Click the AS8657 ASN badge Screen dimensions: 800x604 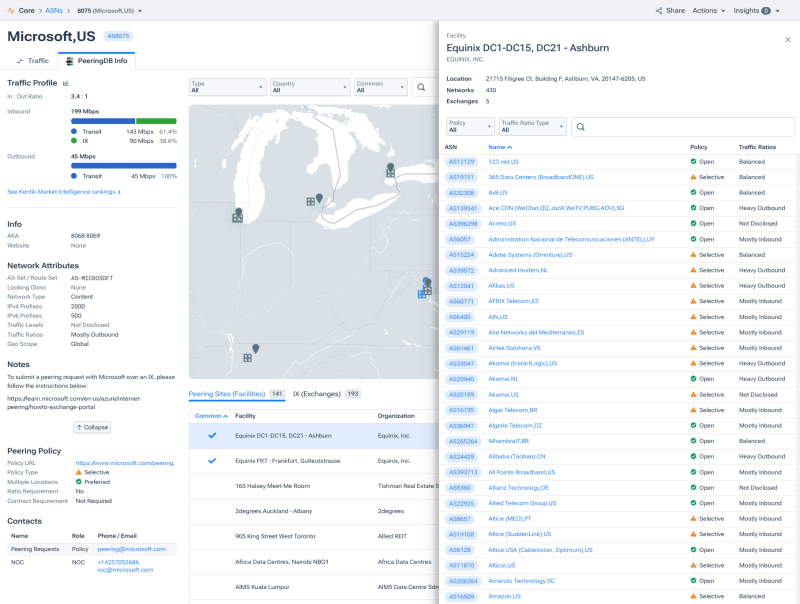(460, 519)
